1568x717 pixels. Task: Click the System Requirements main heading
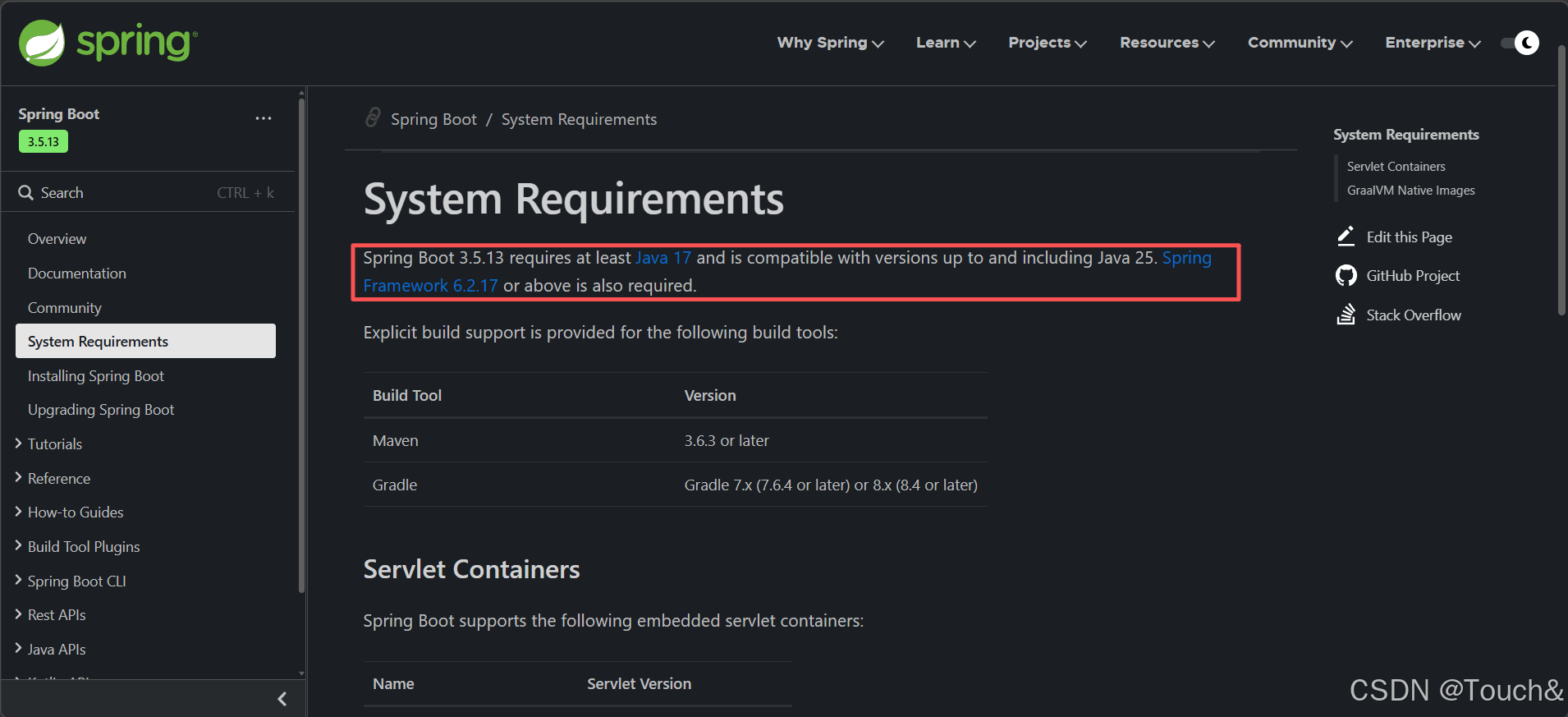pyautogui.click(x=573, y=200)
